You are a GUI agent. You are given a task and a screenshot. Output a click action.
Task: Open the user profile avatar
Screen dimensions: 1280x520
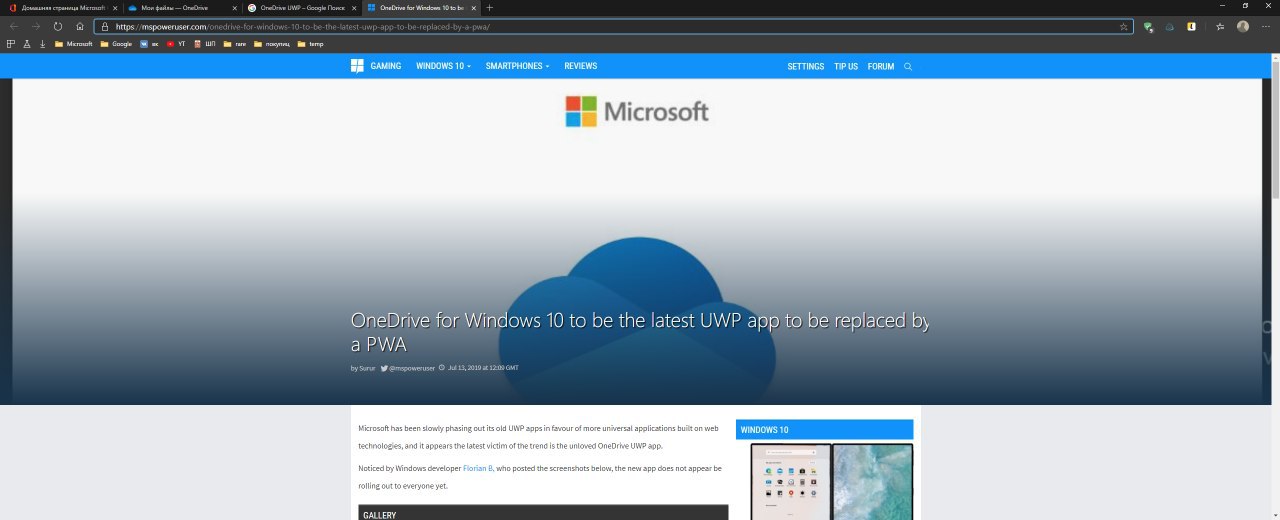pyautogui.click(x=1243, y=27)
